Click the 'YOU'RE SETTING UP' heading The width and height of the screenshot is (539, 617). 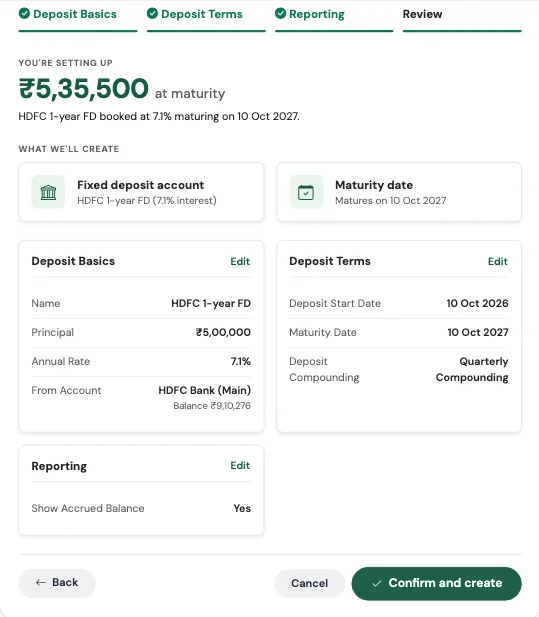[66, 63]
